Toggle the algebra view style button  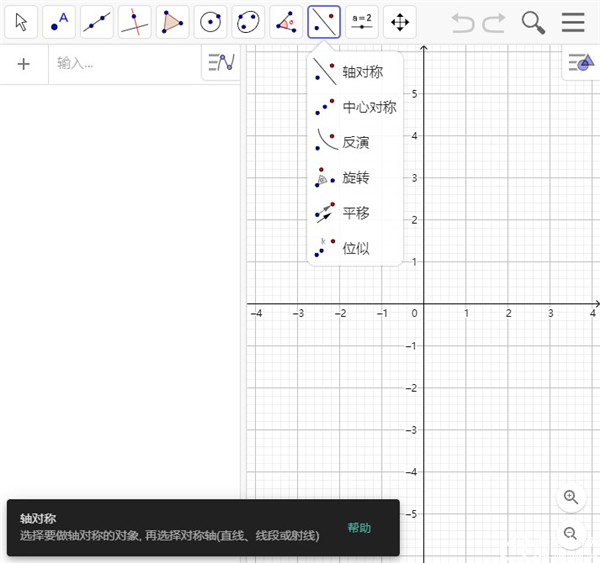(220, 63)
